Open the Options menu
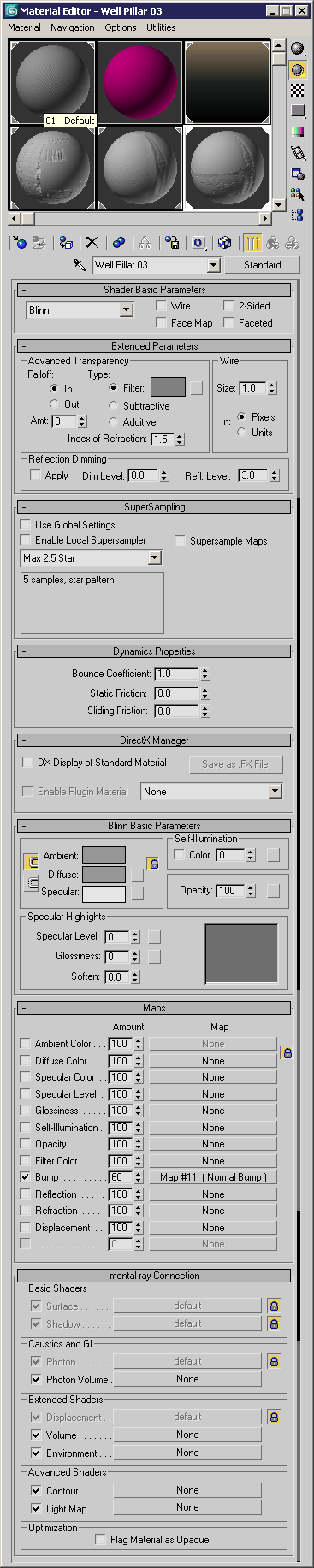Image resolution: width=314 pixels, height=1568 pixels. 121,27
